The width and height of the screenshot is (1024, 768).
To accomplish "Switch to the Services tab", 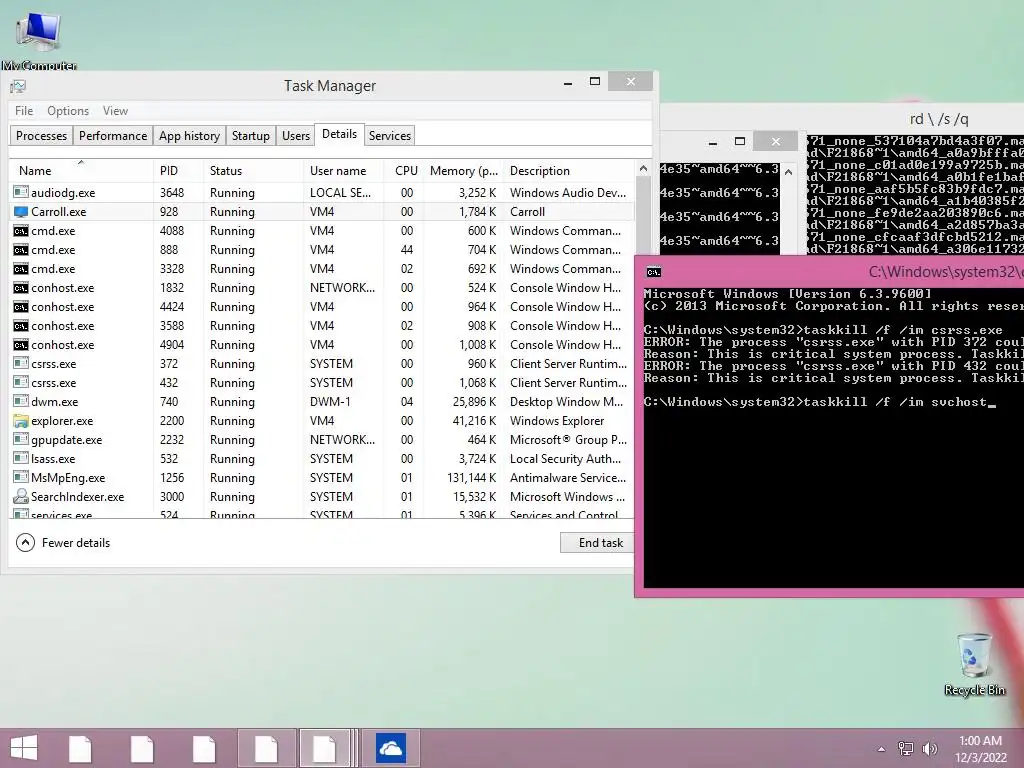I will pyautogui.click(x=390, y=135).
